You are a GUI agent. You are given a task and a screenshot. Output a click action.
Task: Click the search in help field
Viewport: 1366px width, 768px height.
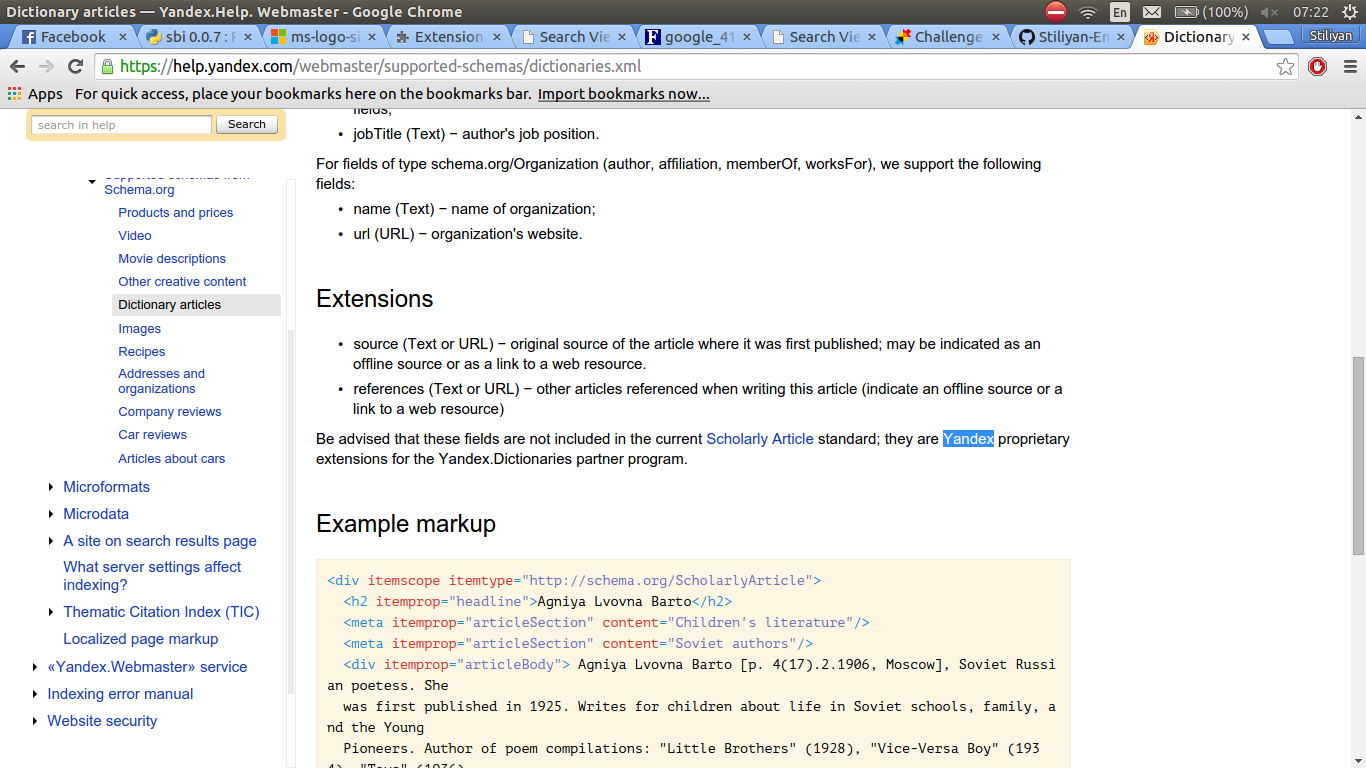click(x=121, y=125)
